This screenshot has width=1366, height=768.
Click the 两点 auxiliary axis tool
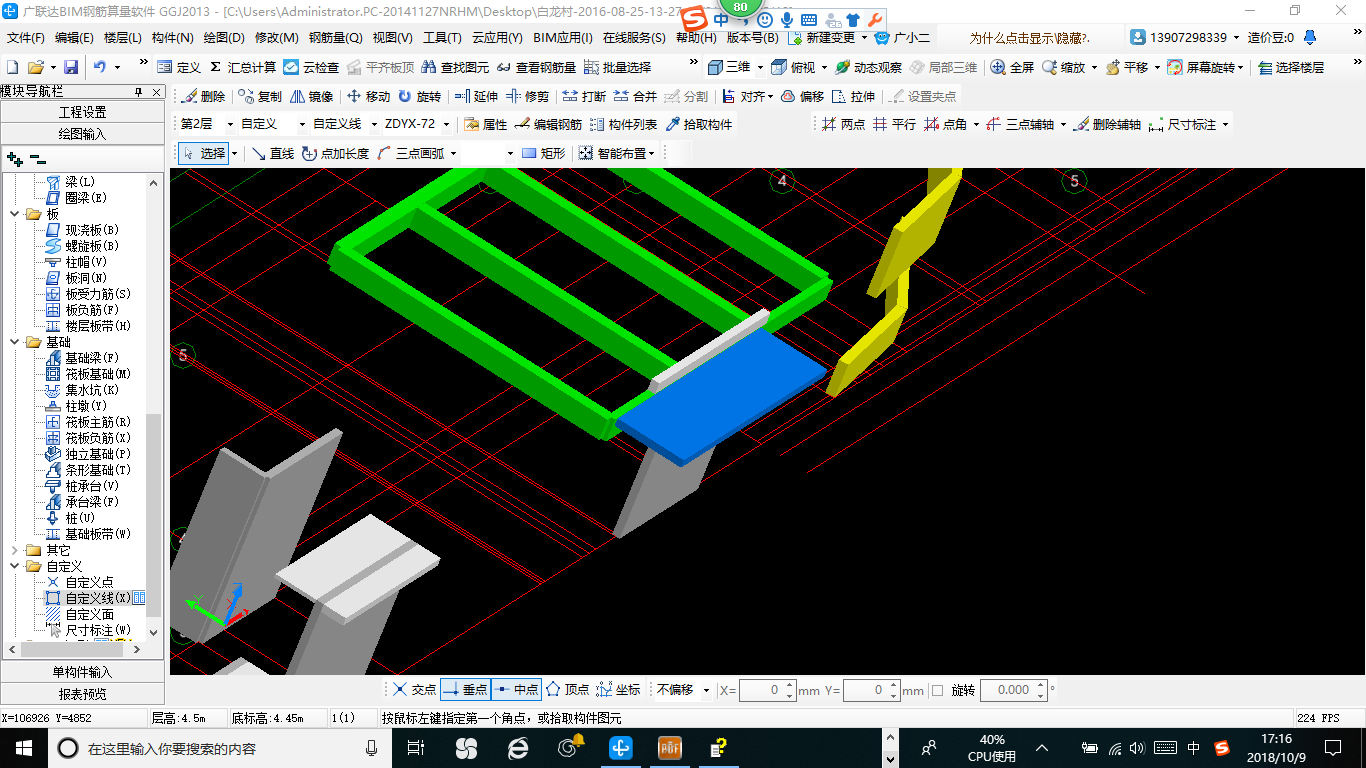(843, 125)
